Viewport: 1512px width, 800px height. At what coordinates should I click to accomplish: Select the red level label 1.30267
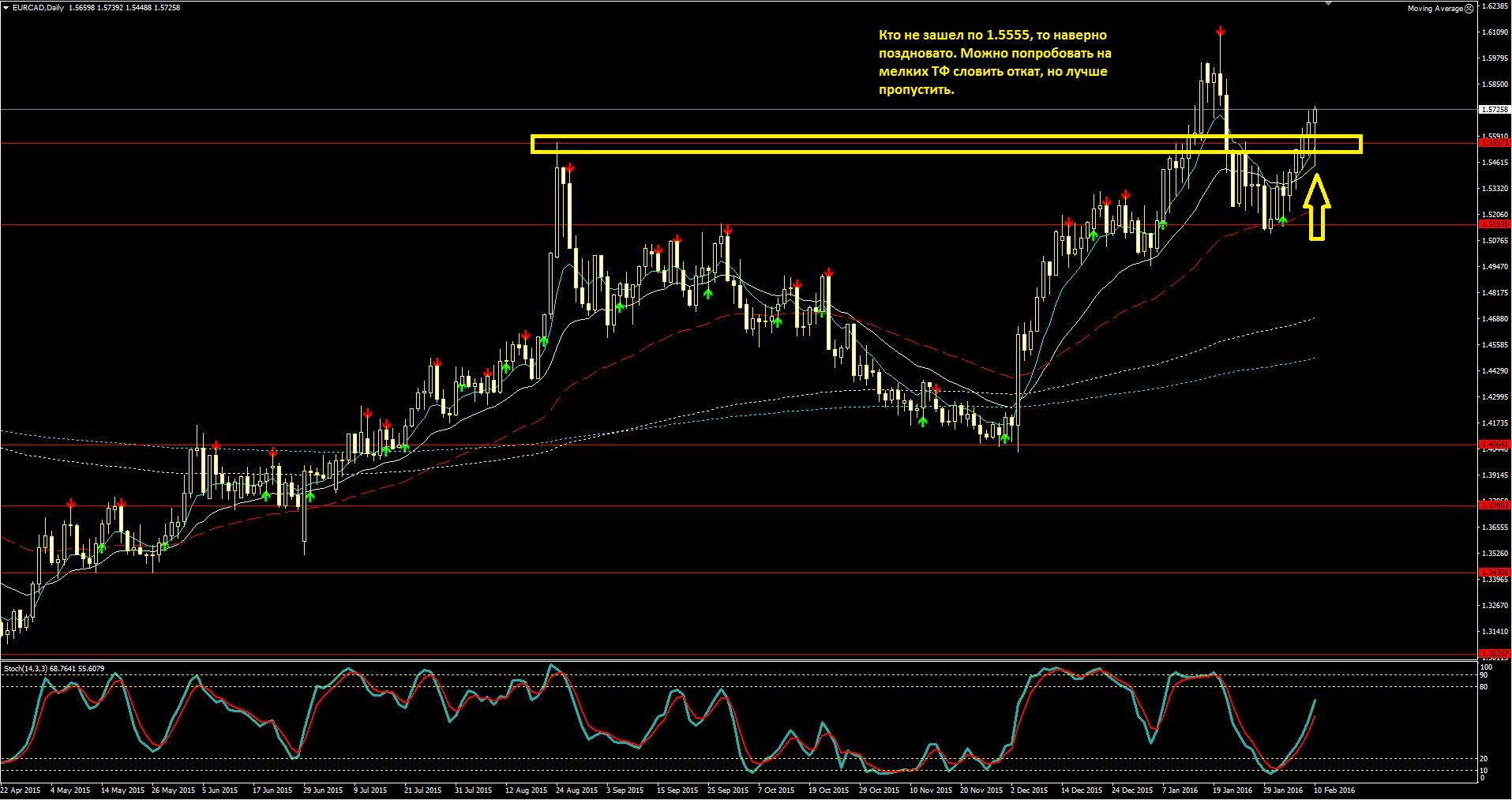(1495, 654)
